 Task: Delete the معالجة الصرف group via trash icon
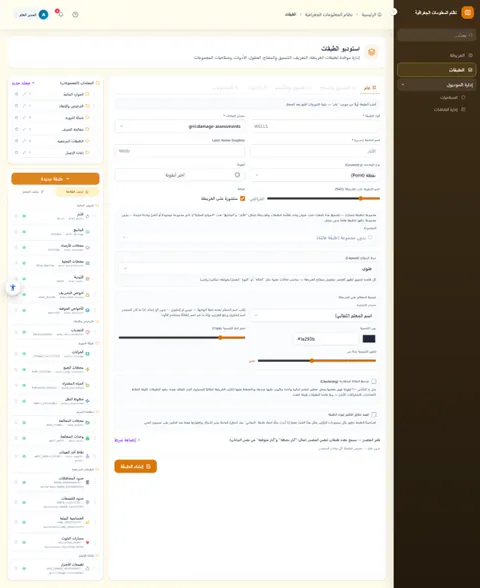pos(16,129)
